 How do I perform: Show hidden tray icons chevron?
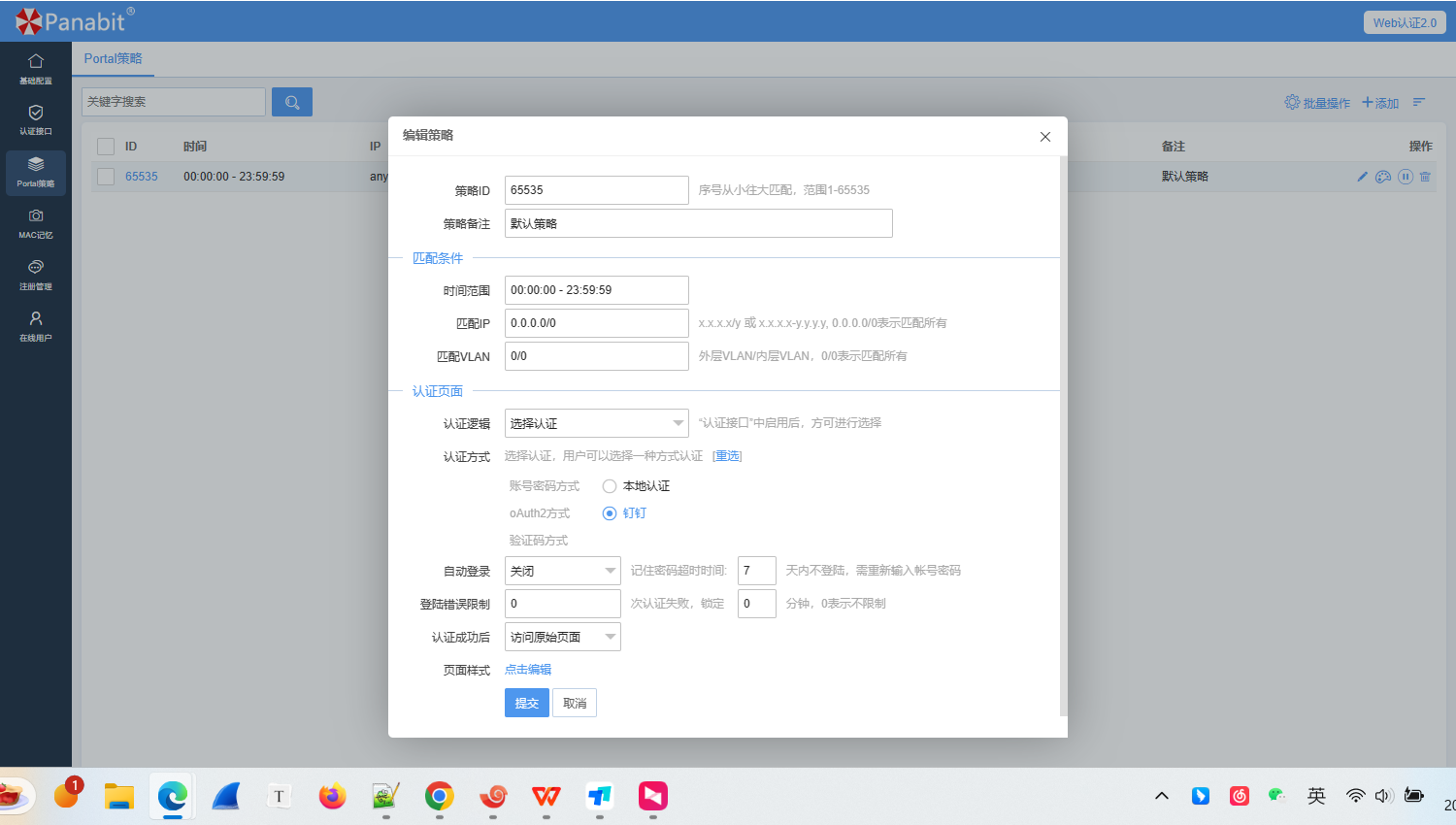click(1162, 796)
